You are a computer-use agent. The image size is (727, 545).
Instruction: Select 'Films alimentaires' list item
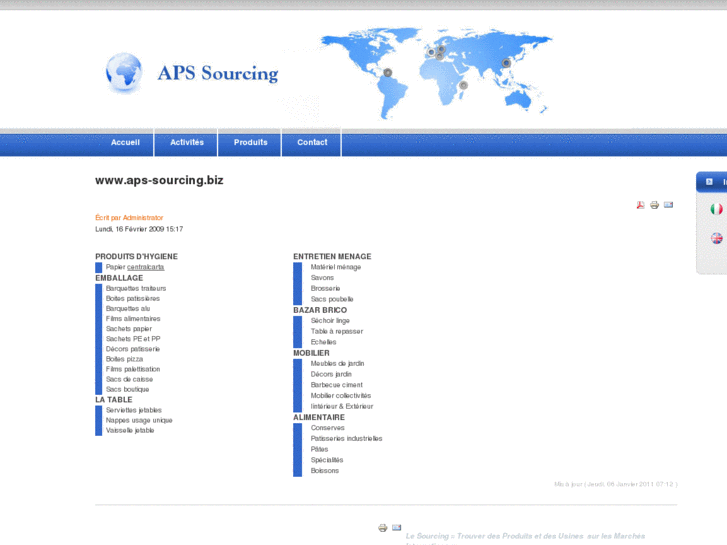coord(133,319)
